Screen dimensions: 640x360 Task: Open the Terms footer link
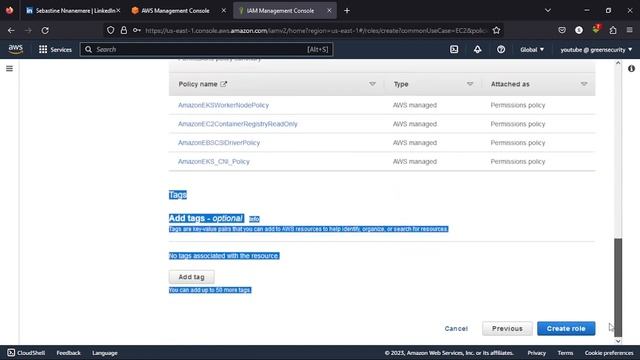point(565,353)
